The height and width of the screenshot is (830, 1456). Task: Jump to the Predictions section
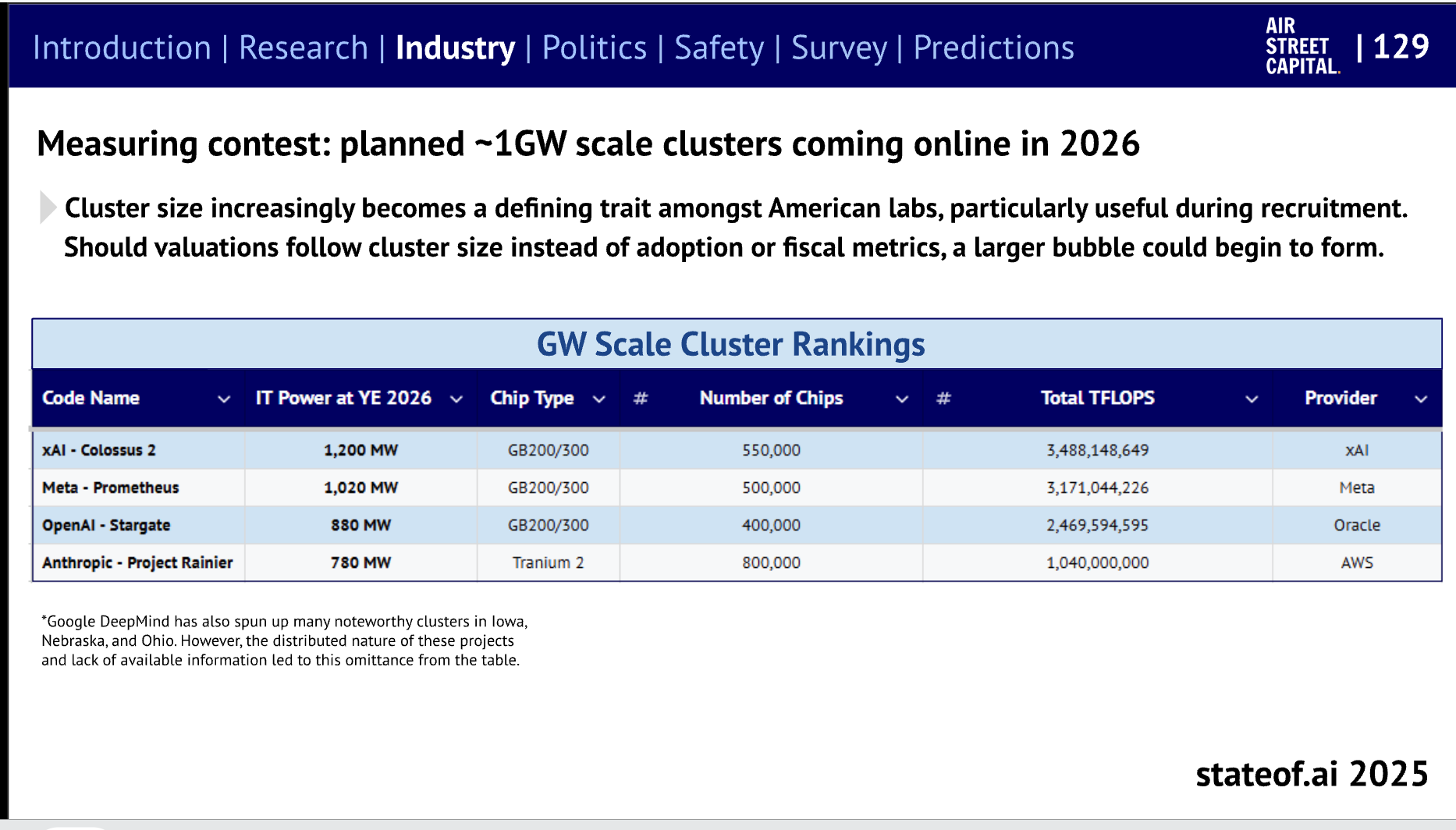[x=993, y=48]
